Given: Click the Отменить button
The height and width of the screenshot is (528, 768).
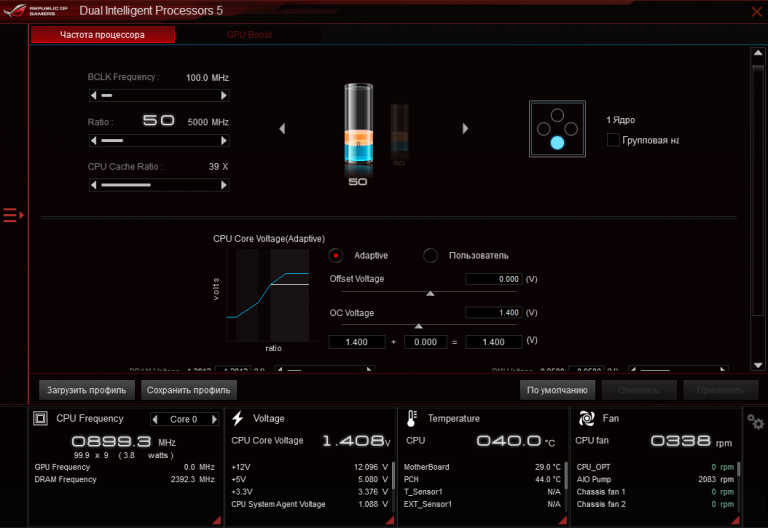Looking at the screenshot, I should click(x=639, y=390).
